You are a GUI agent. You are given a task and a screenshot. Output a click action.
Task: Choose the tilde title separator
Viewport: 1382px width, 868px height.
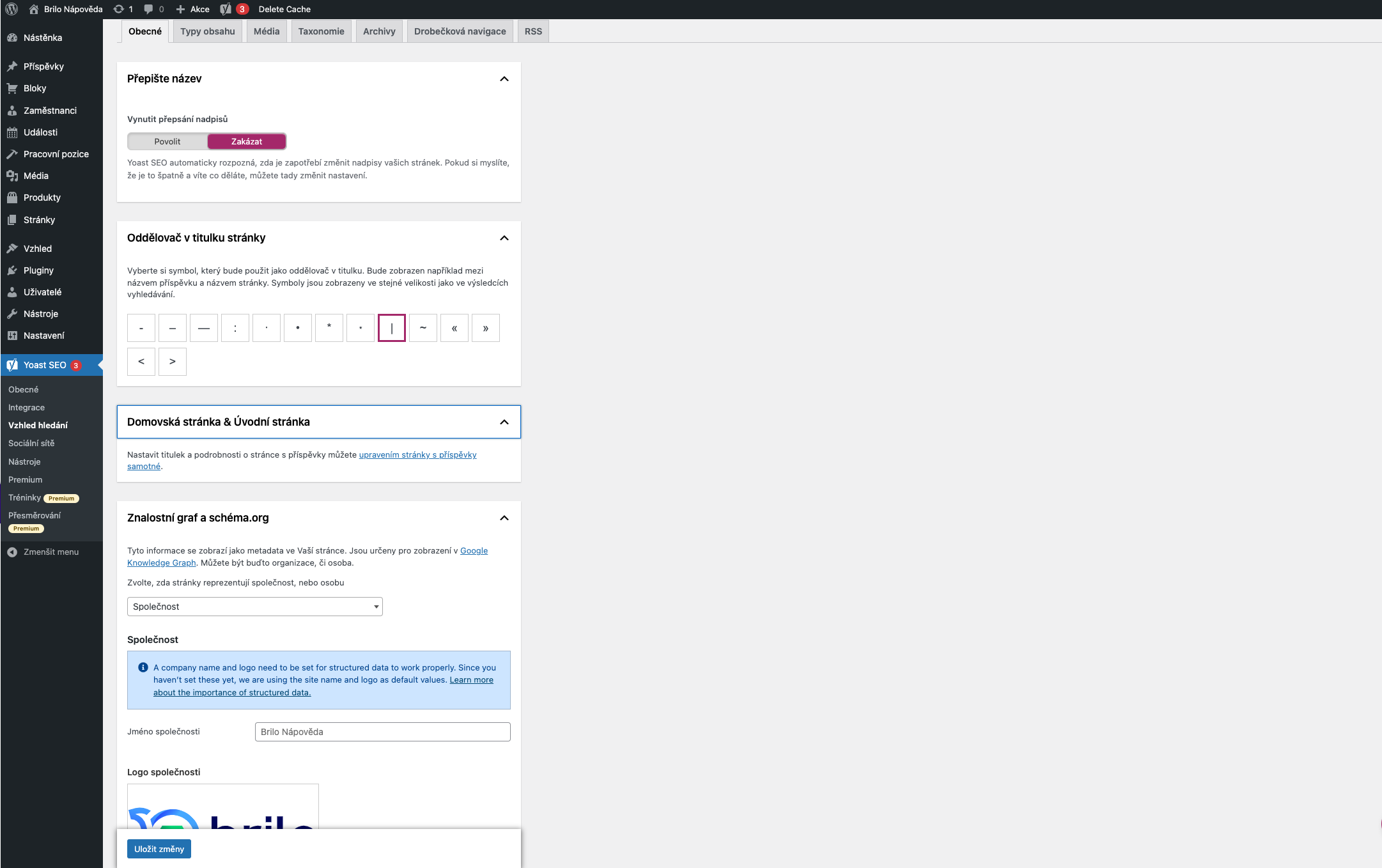pyautogui.click(x=423, y=328)
